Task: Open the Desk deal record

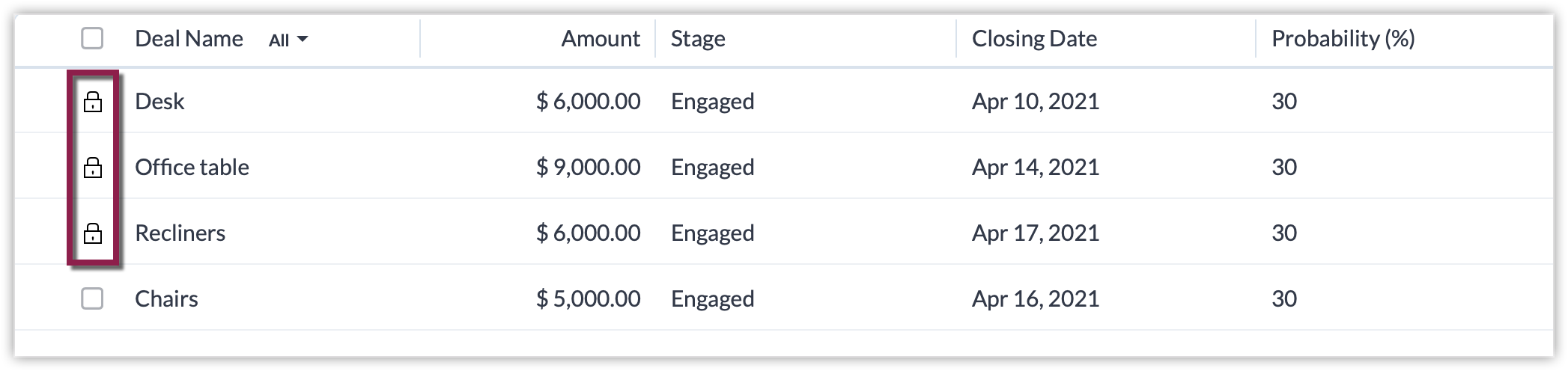Action: click(x=159, y=102)
